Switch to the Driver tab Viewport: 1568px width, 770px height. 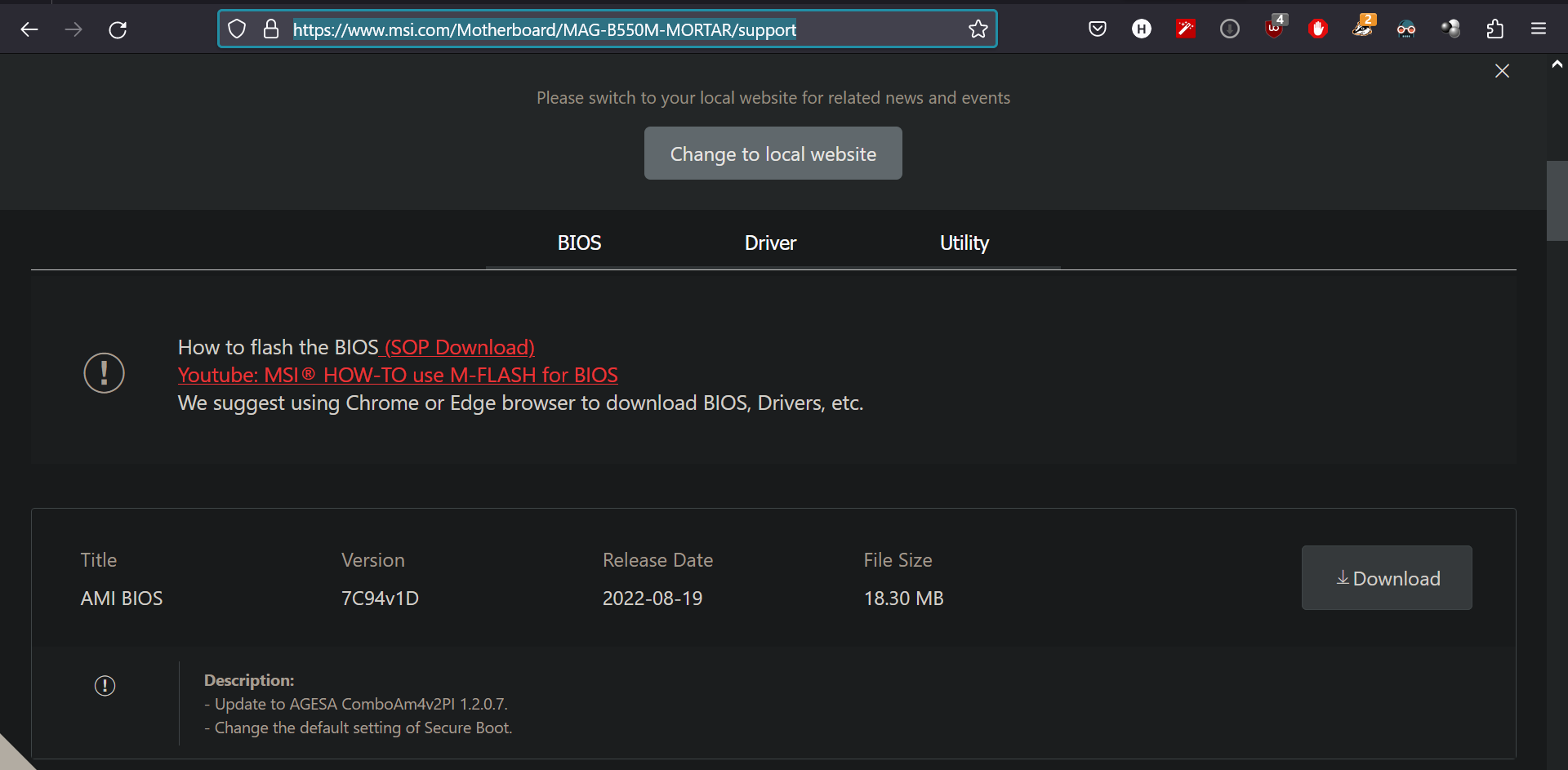pyautogui.click(x=770, y=243)
